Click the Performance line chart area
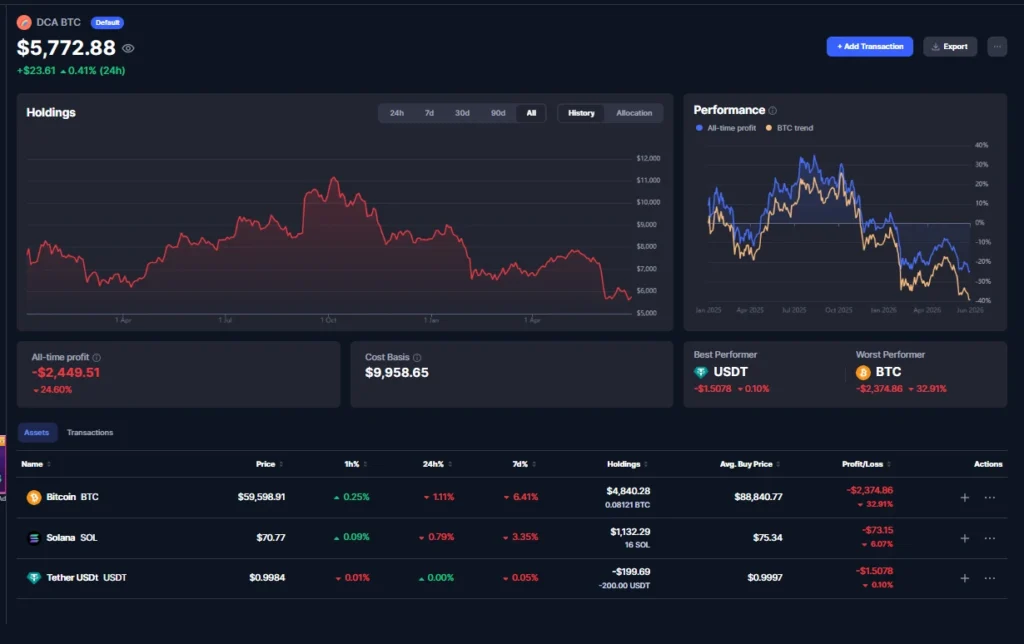Screen dimensions: 1024x644 (x=839, y=223)
